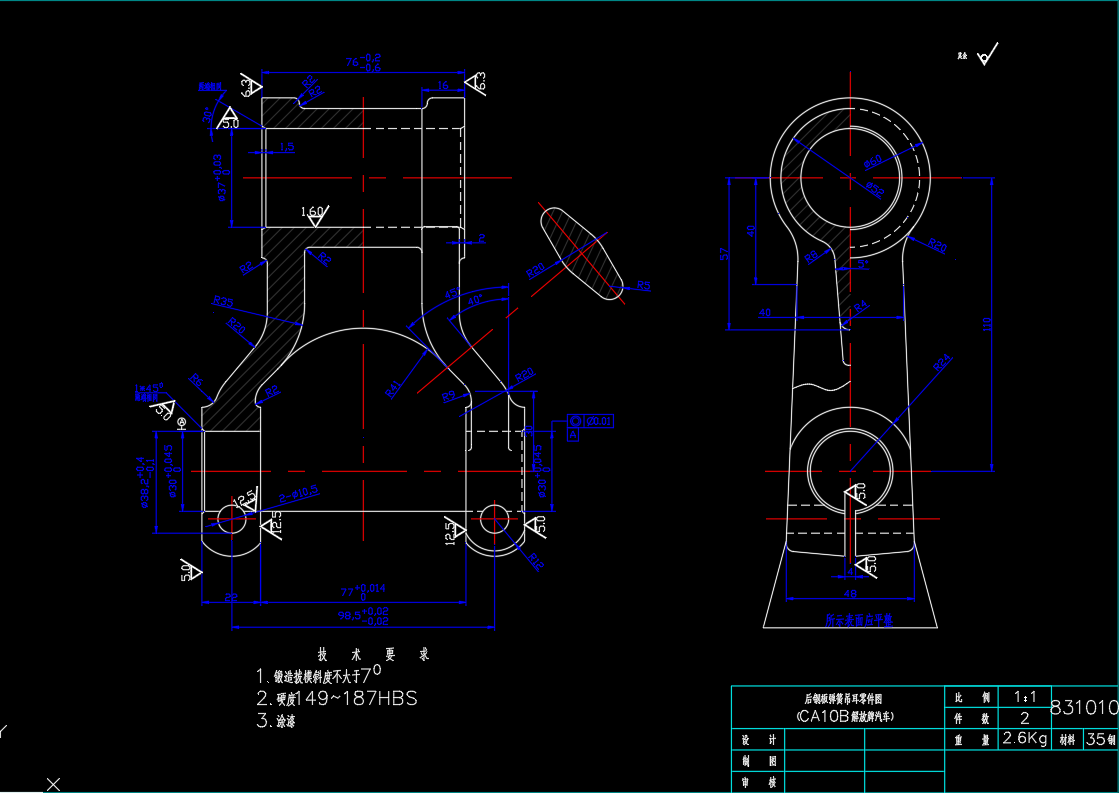Select the 98.5 overall width dimension
The image size is (1119, 793).
362,616
